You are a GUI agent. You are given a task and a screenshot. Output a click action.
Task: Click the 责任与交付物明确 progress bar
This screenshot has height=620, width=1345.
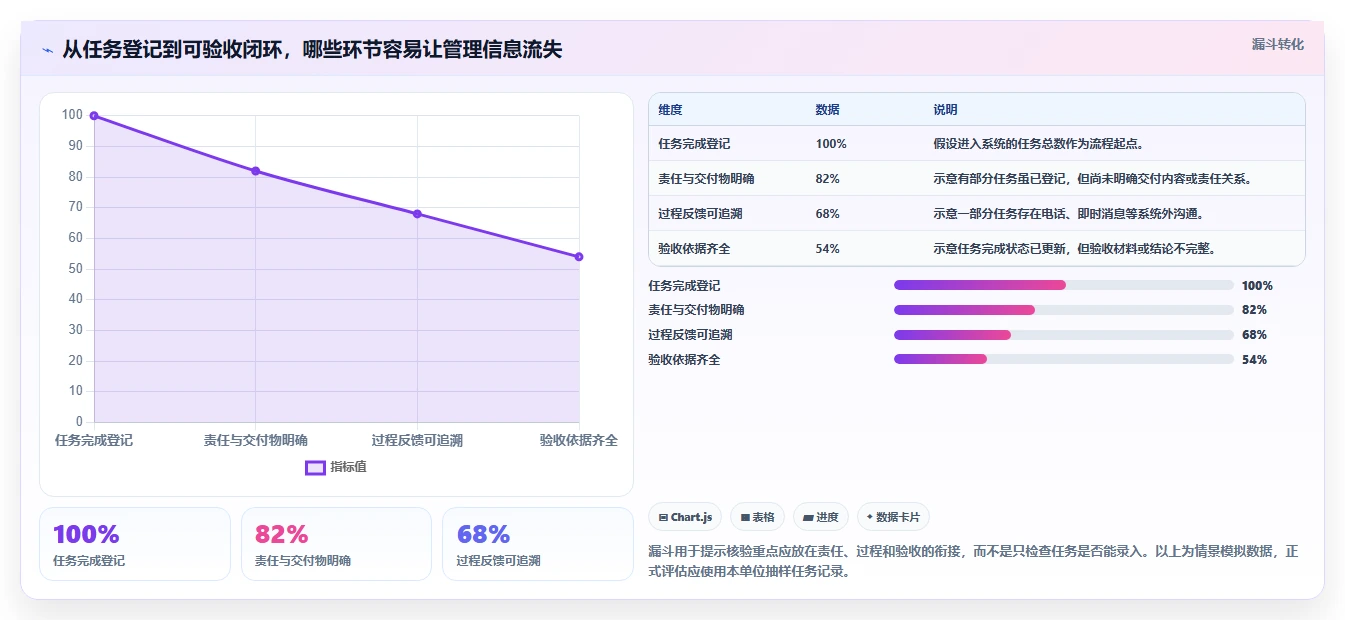[x=1063, y=310]
